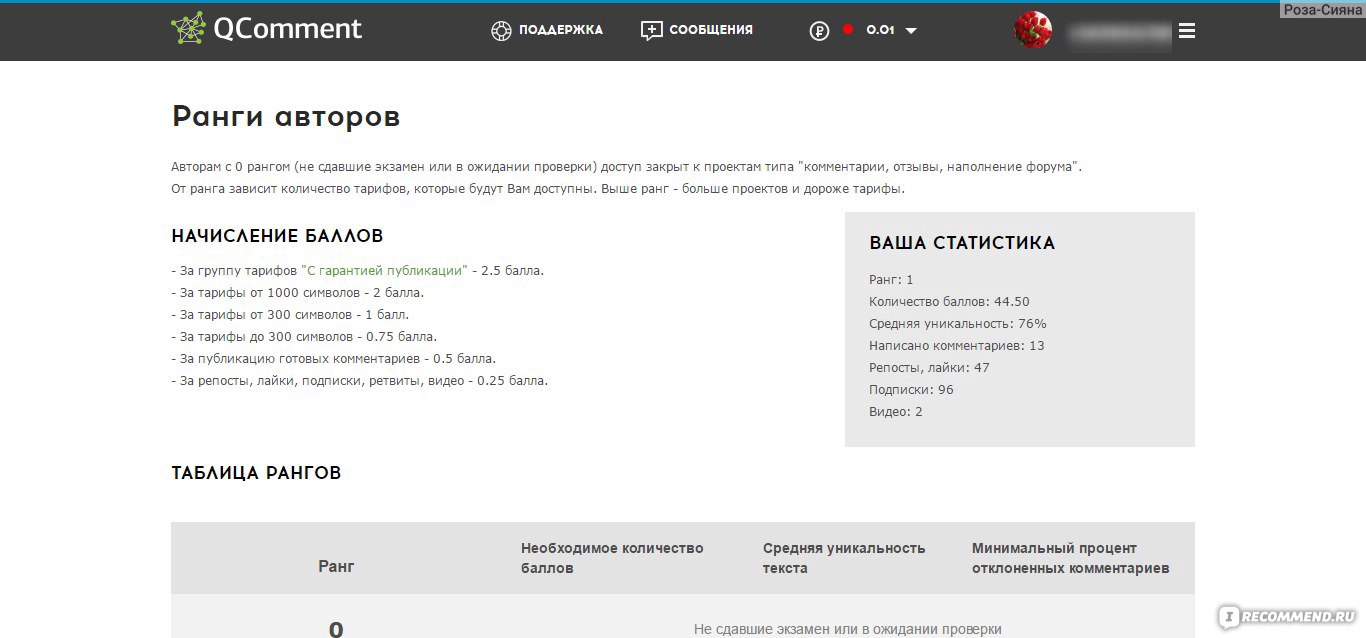
Task: Click the 0.01 balance amount
Action: [880, 30]
